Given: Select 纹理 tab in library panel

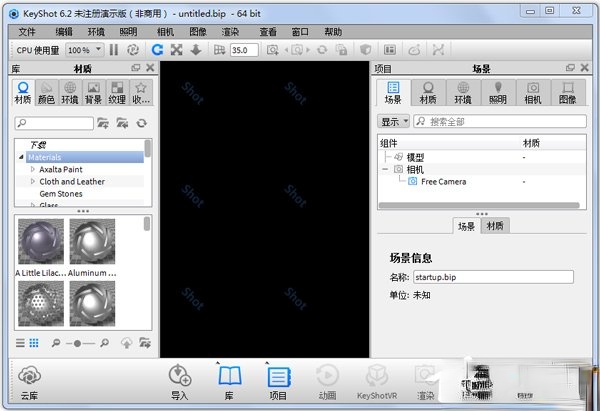Looking at the screenshot, I should tap(117, 93).
